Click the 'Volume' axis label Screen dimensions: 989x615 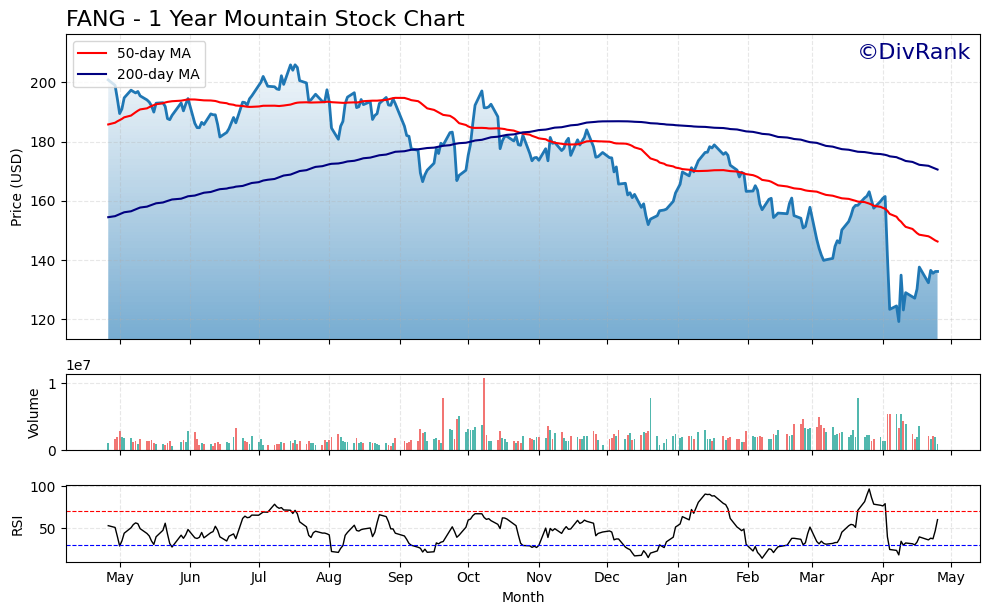[x=33, y=413]
